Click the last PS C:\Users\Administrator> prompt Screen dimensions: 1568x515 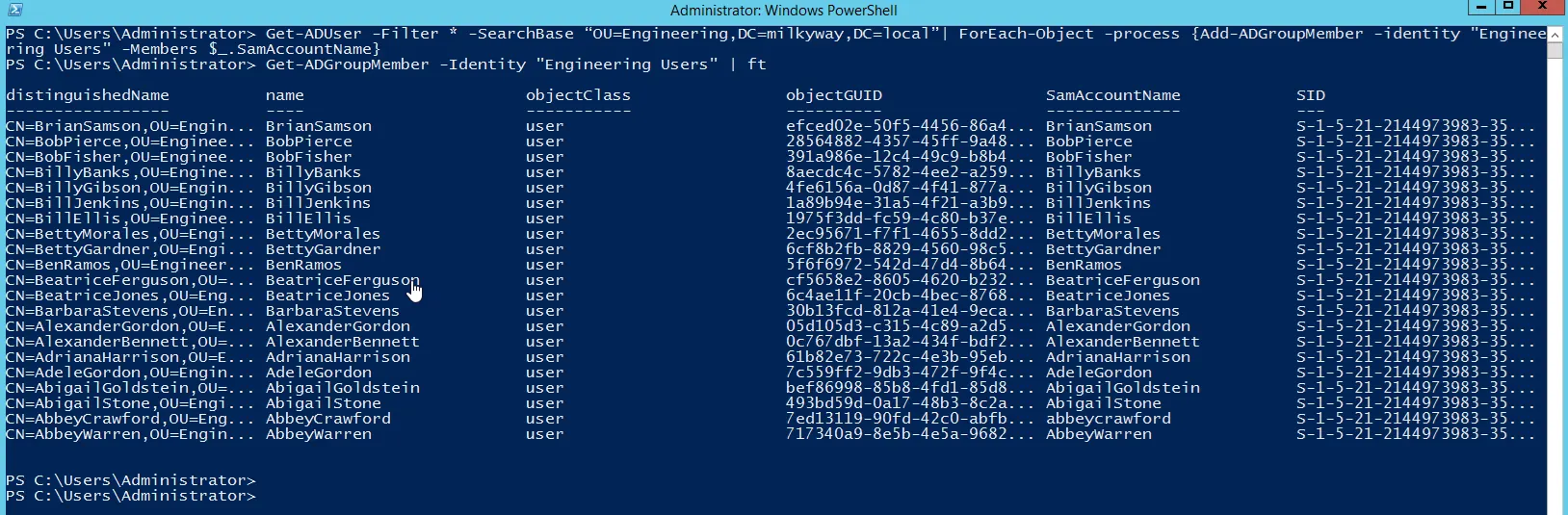[131, 496]
